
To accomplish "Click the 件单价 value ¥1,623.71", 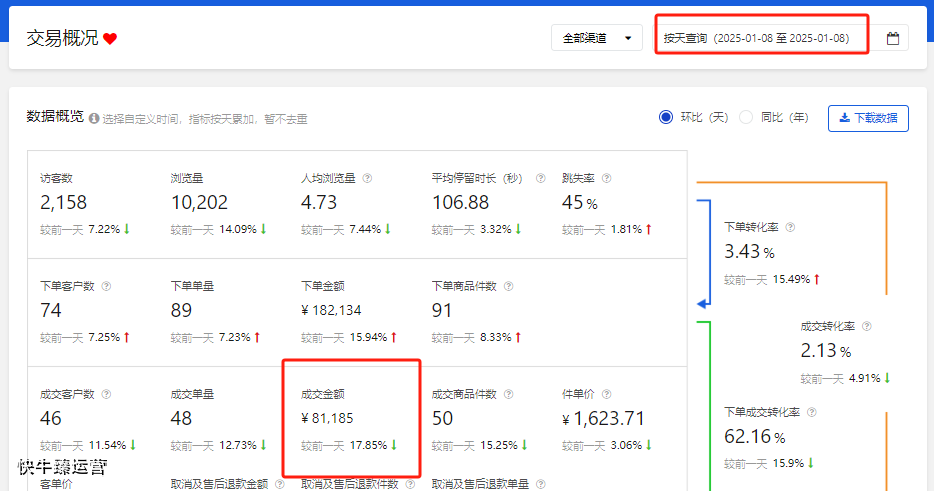I will pyautogui.click(x=603, y=418).
